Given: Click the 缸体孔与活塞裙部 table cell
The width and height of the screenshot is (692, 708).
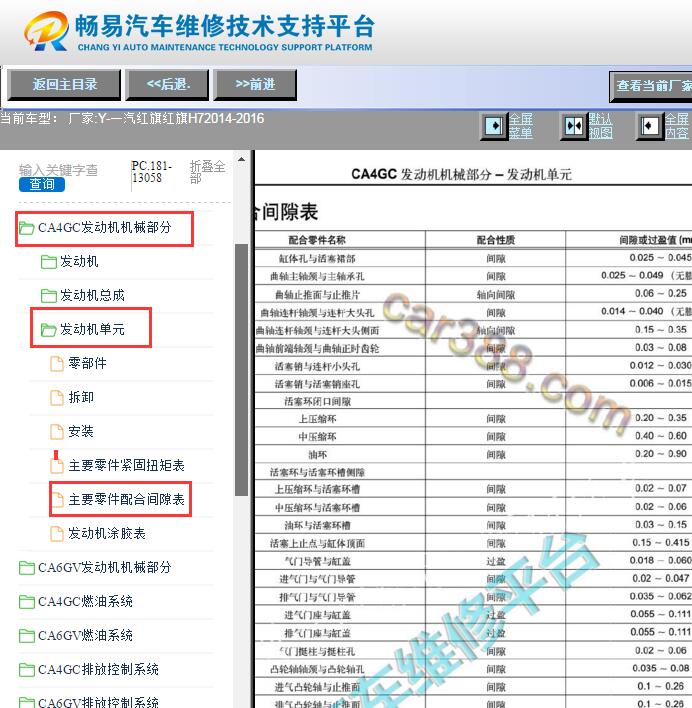Looking at the screenshot, I should 317,258.
